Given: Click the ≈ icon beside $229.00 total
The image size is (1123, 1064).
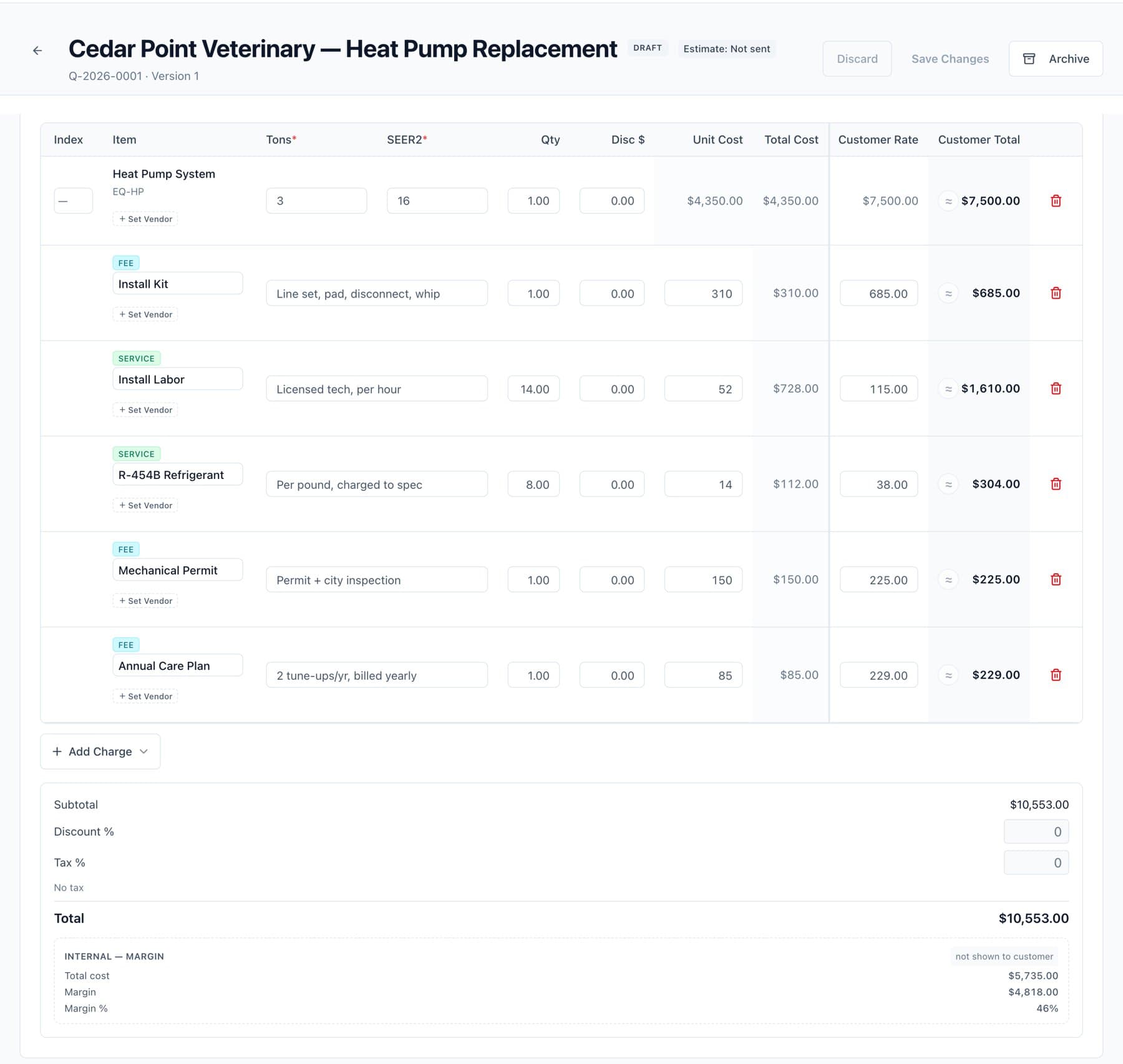Looking at the screenshot, I should [948, 675].
